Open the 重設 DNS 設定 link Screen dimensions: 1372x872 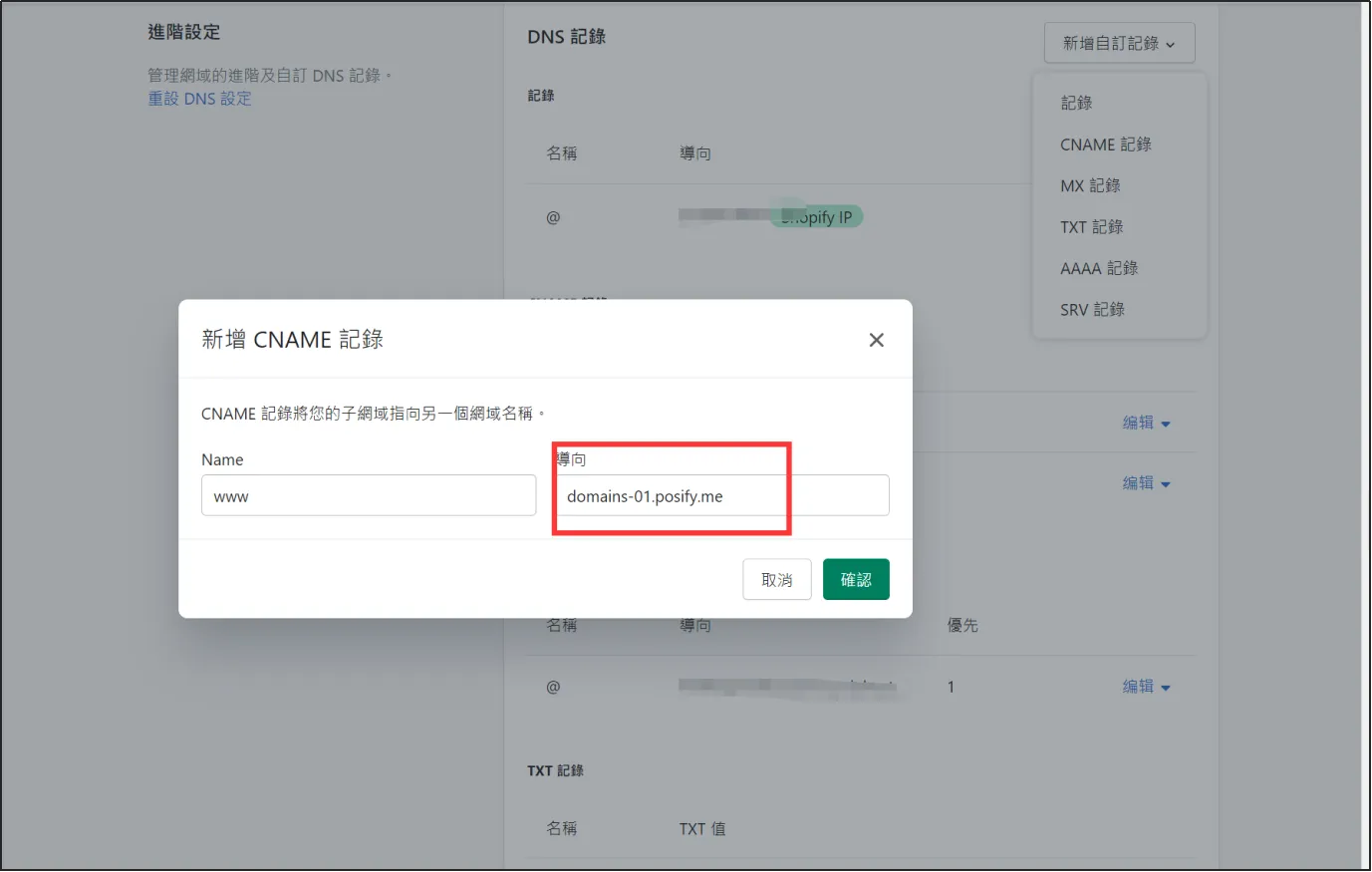(x=199, y=99)
